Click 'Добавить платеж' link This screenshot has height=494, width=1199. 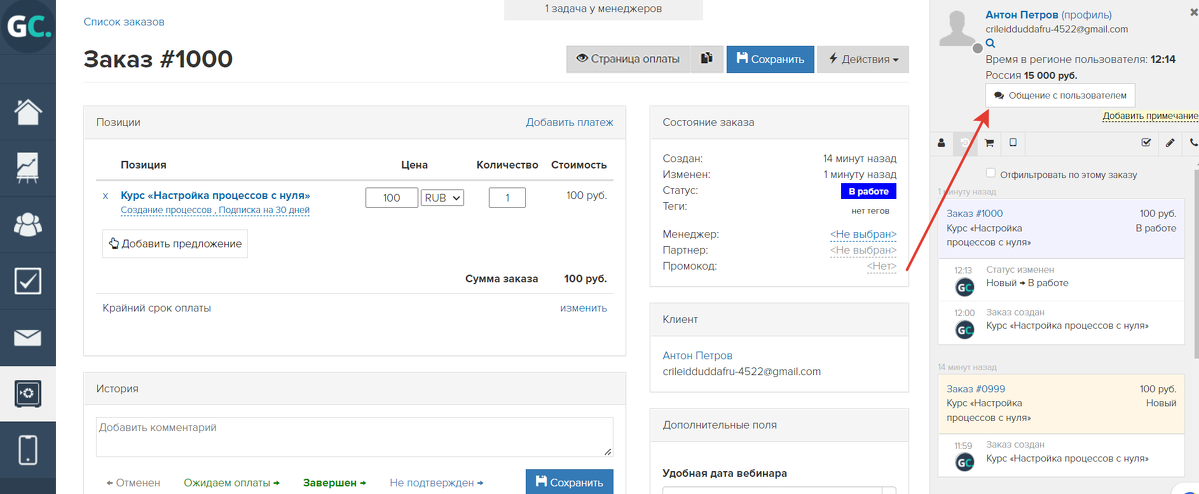tap(570, 122)
